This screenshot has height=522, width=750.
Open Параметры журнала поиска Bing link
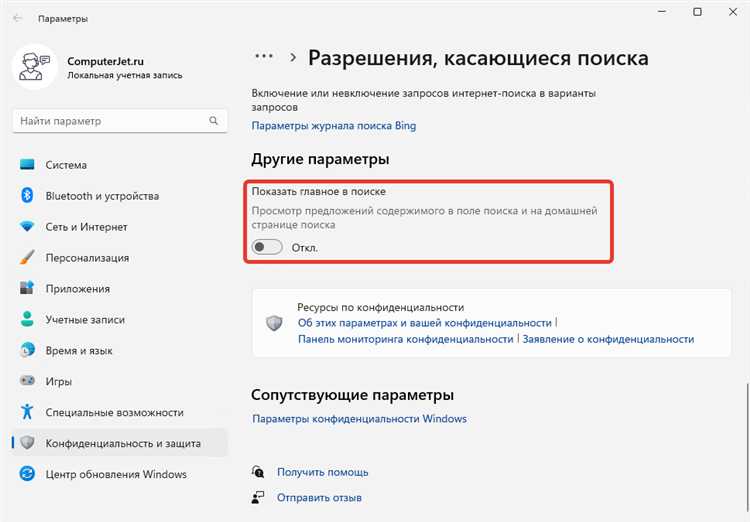coord(334,126)
